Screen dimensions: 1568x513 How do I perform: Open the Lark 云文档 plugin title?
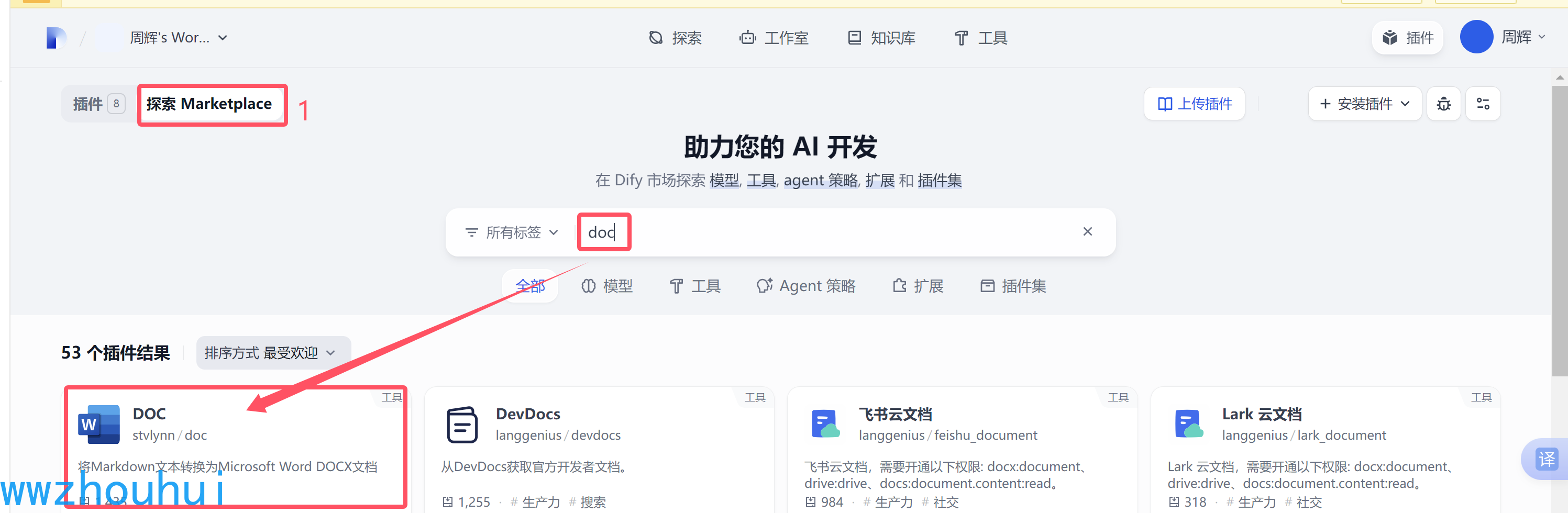pos(1261,415)
